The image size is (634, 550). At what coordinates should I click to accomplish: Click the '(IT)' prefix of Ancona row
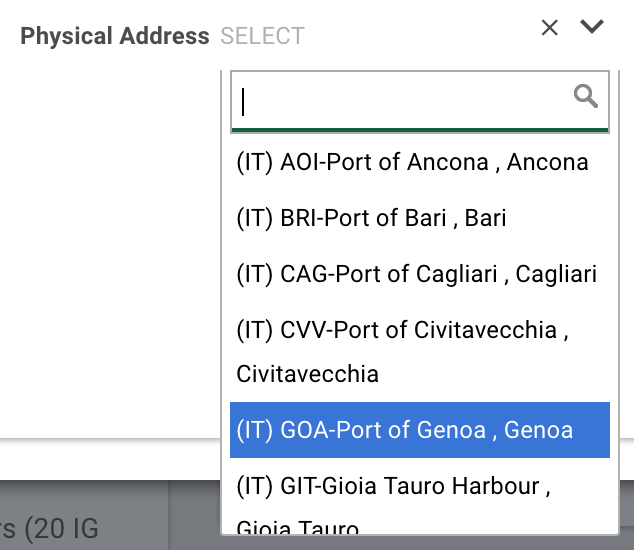tap(254, 162)
